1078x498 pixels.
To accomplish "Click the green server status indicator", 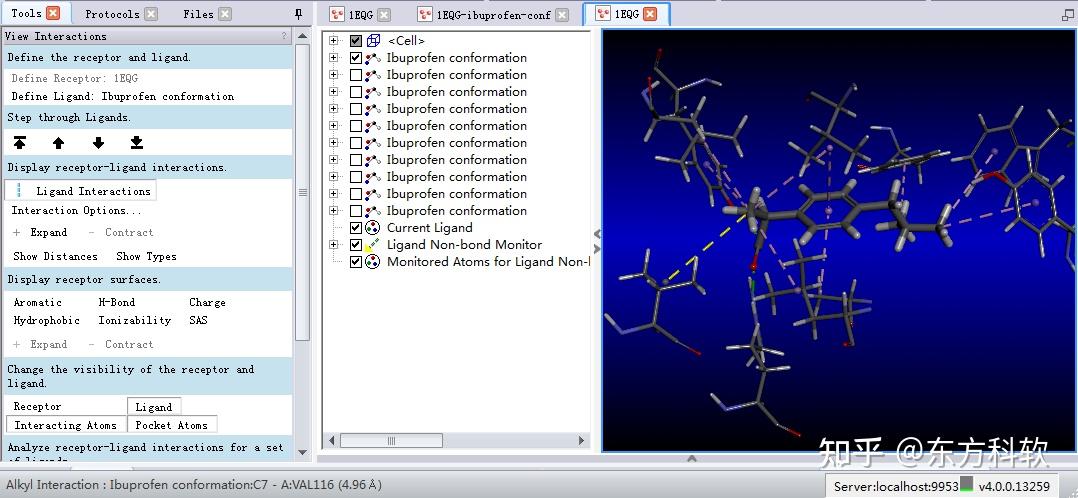I will tap(967, 484).
